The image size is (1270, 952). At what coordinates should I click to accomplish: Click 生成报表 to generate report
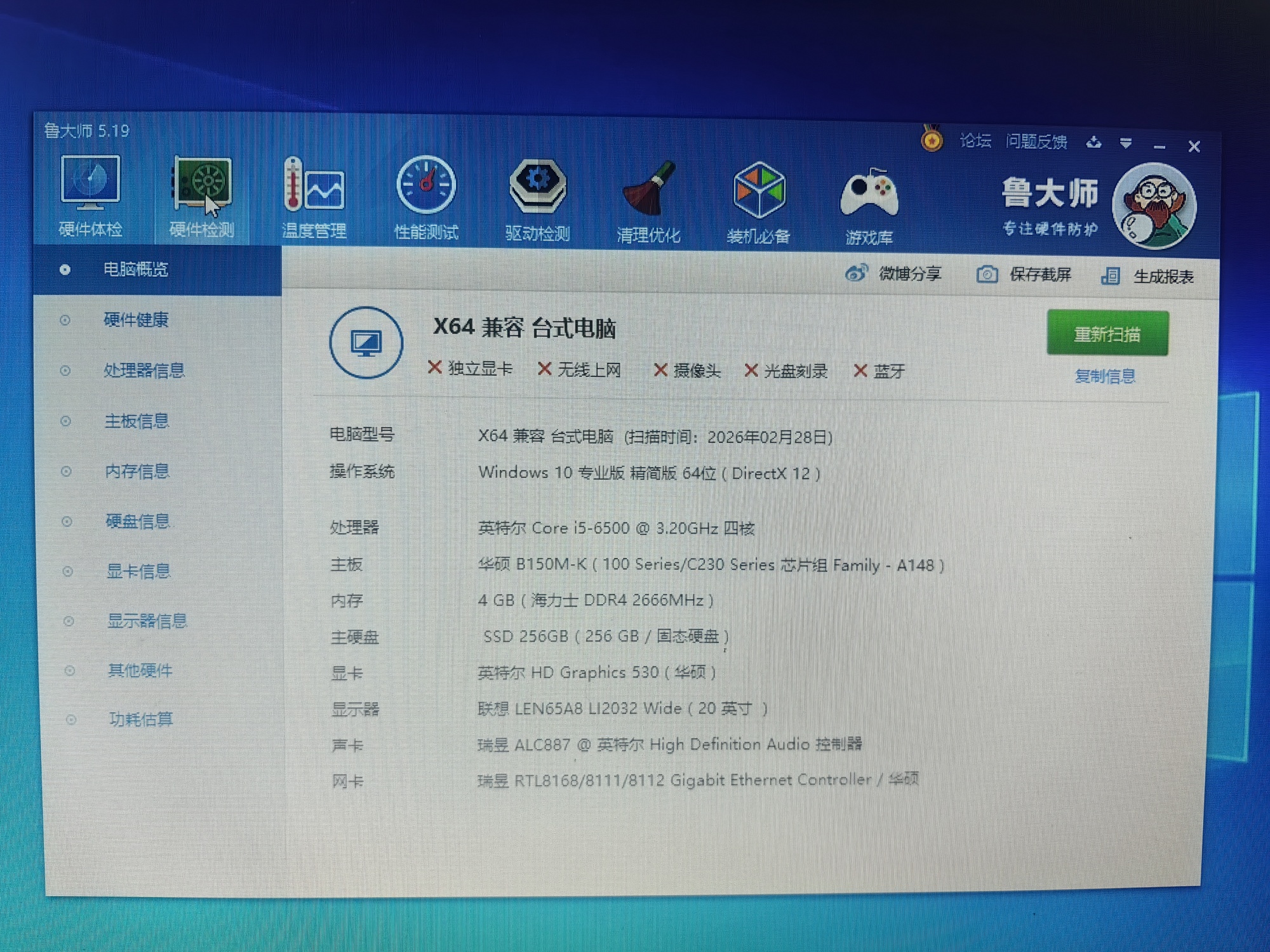coord(1162,277)
